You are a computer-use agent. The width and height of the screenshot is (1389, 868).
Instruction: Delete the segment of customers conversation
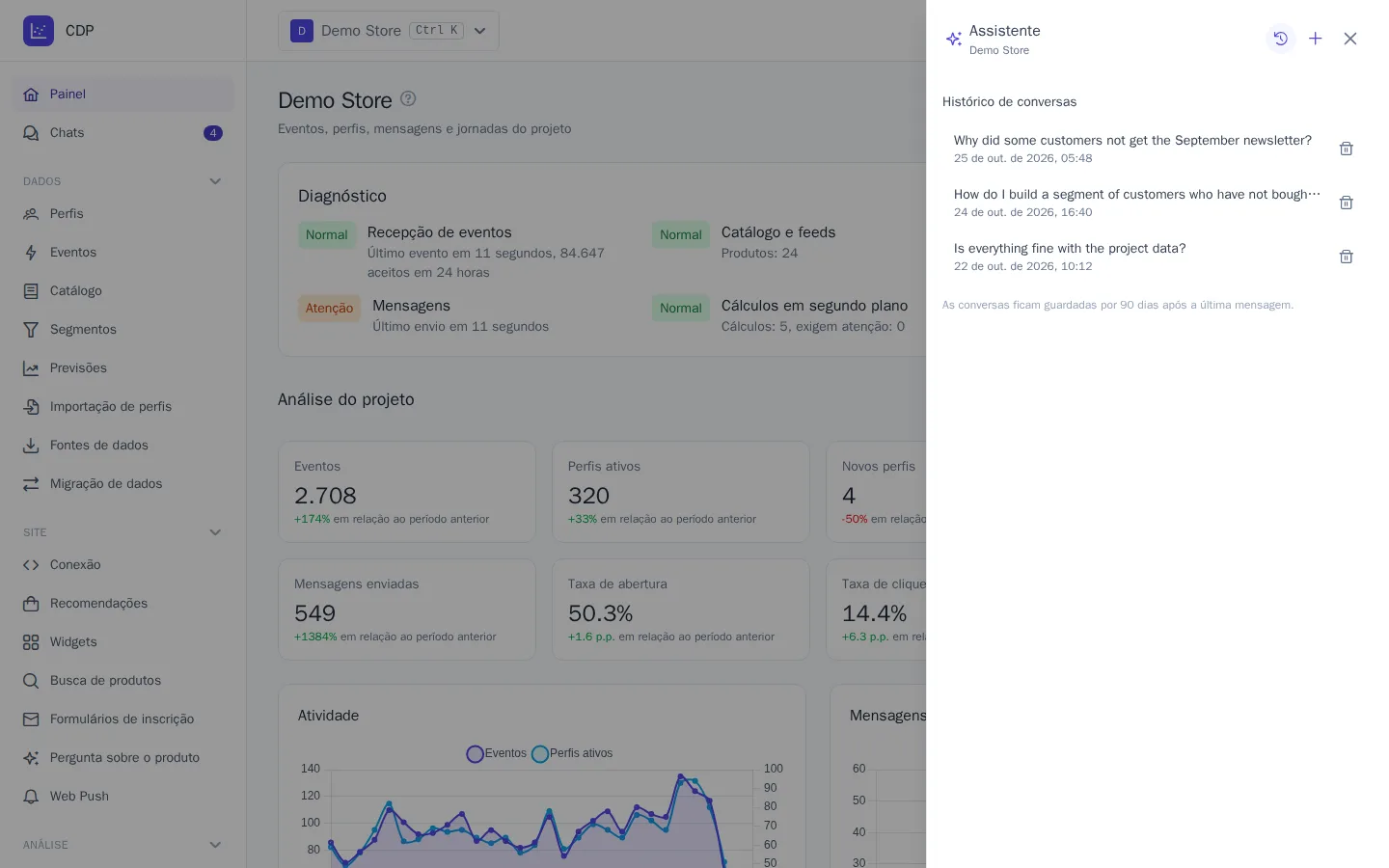[1346, 203]
